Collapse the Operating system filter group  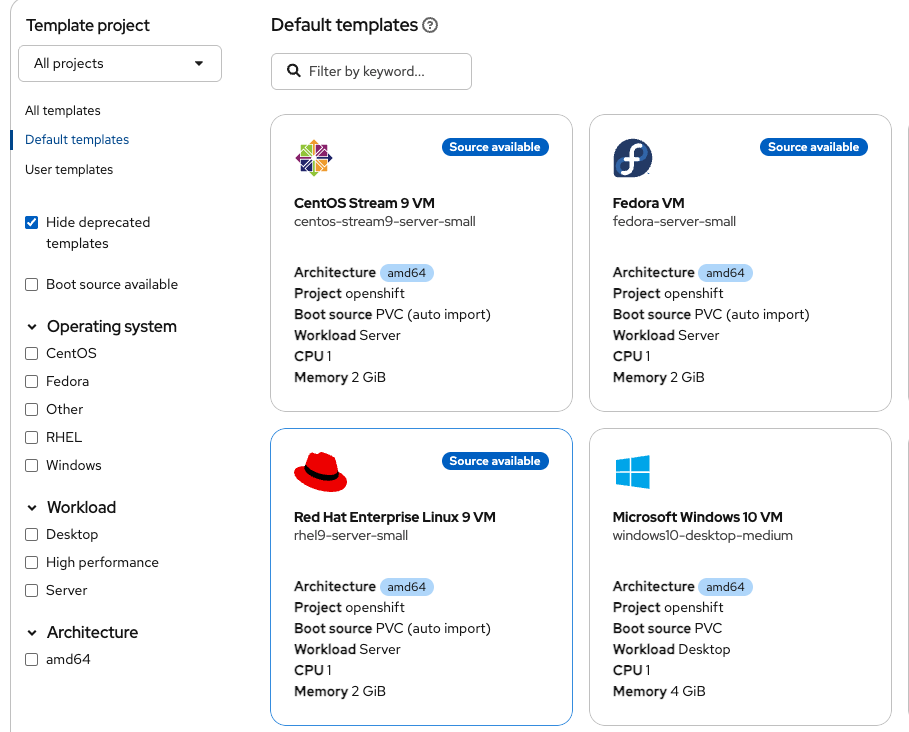tap(33, 327)
